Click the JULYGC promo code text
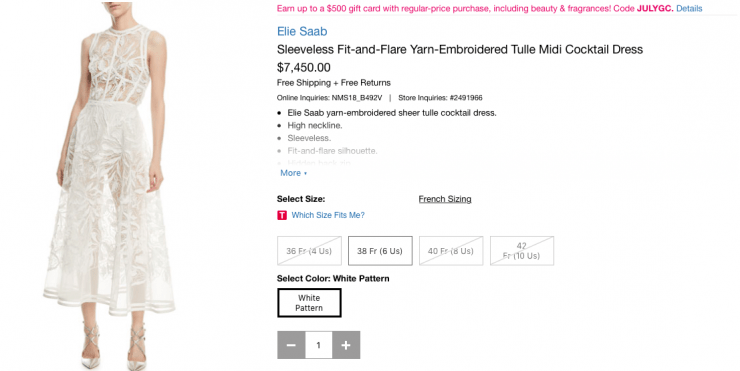Image resolution: width=740 pixels, height=371 pixels. click(x=655, y=8)
